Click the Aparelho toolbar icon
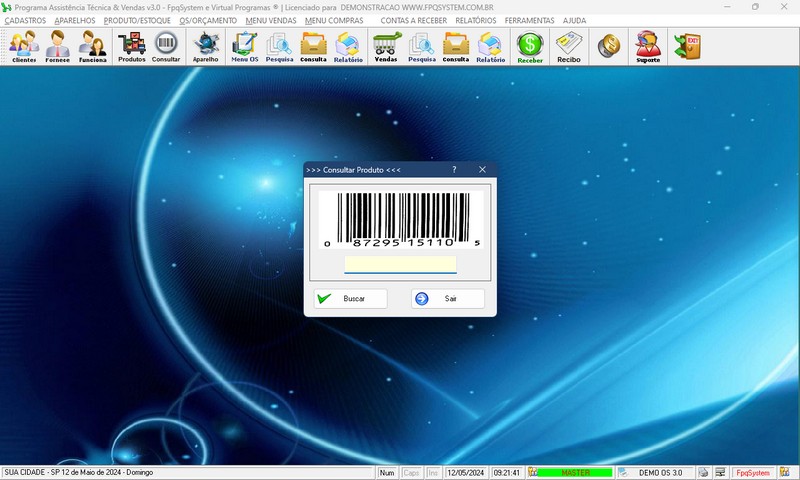Viewport: 800px width, 480px height. [206, 46]
